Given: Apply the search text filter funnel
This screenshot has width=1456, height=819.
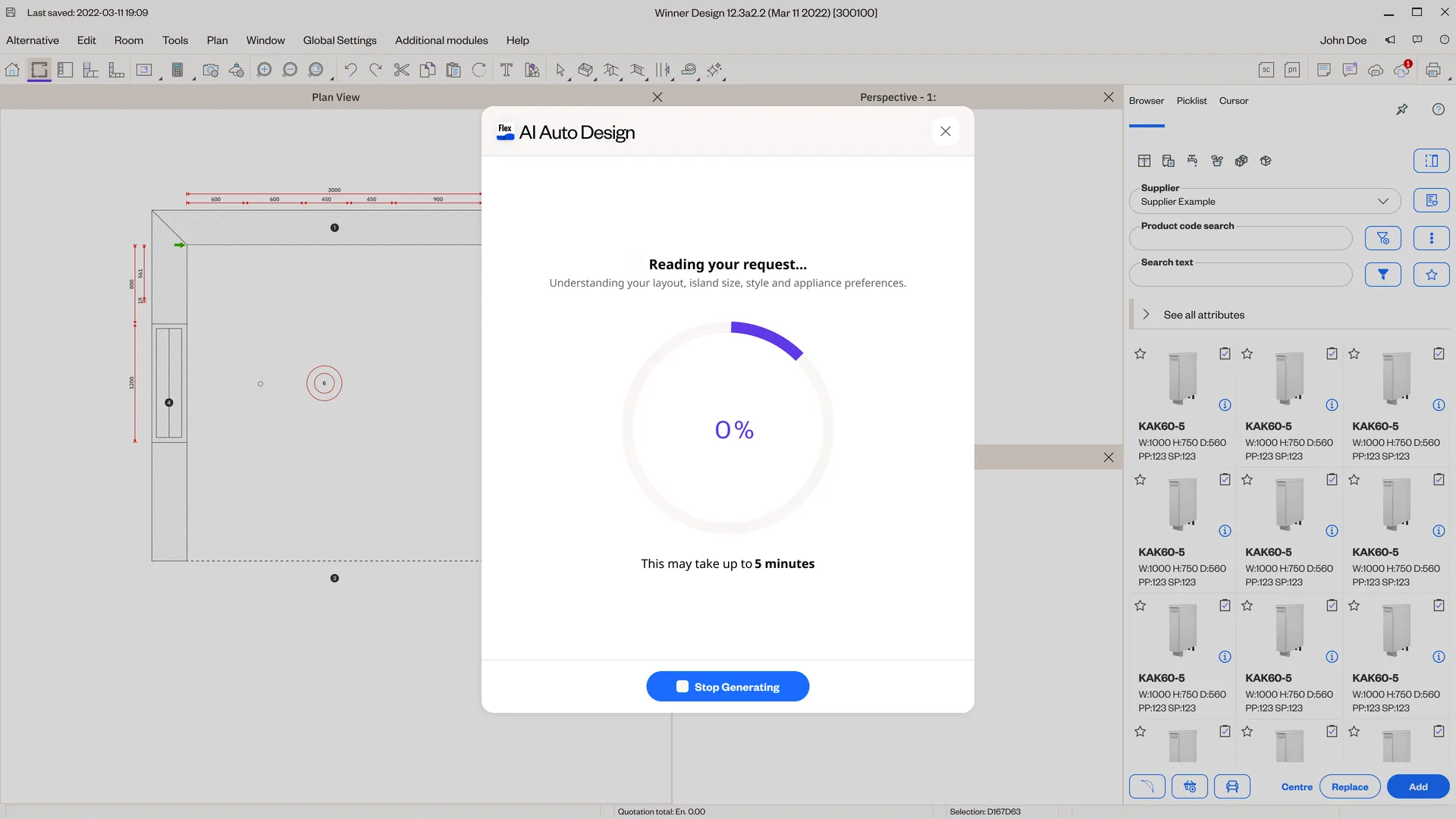Looking at the screenshot, I should pyautogui.click(x=1383, y=275).
